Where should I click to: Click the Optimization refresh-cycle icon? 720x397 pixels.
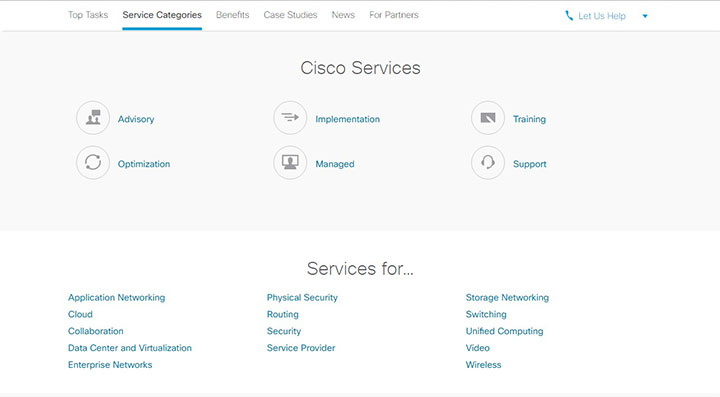coord(93,162)
